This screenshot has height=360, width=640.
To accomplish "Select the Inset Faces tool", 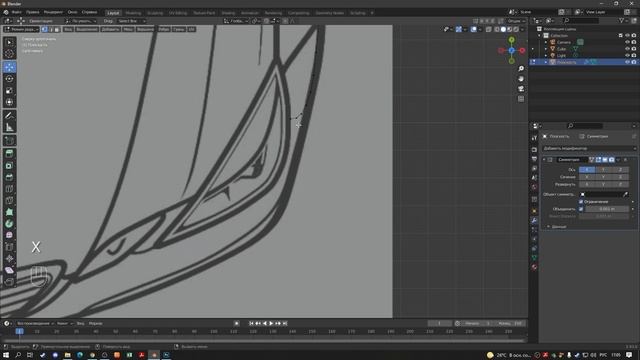I will (x=9, y=166).
